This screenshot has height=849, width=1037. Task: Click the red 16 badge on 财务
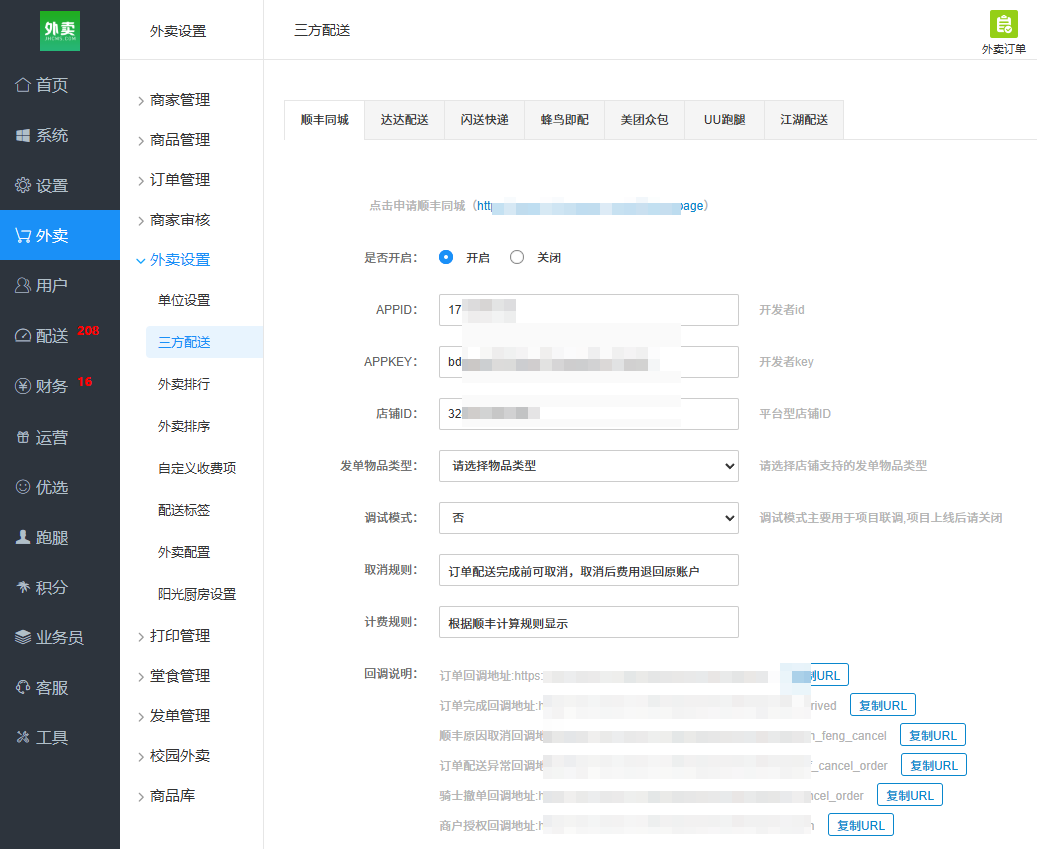pos(85,382)
